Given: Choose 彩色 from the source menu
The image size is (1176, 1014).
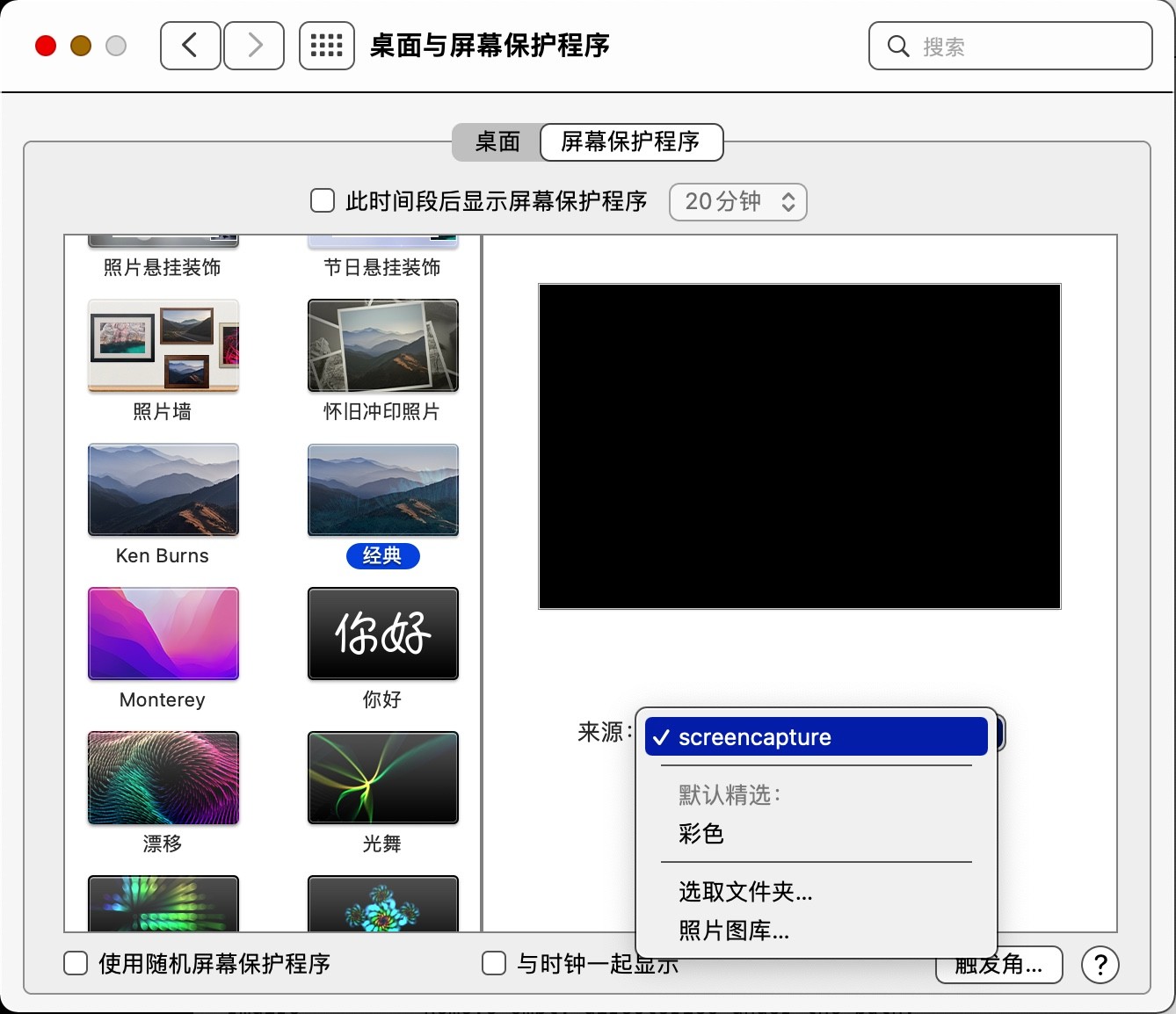Looking at the screenshot, I should click(x=701, y=833).
